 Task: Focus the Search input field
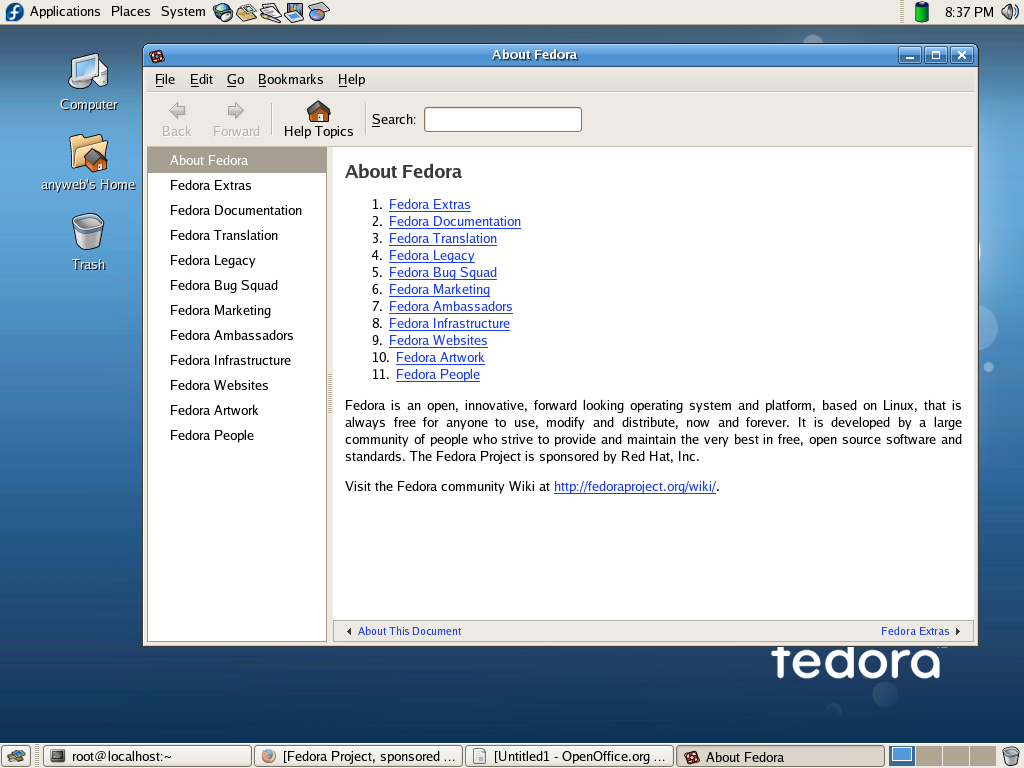pos(503,120)
